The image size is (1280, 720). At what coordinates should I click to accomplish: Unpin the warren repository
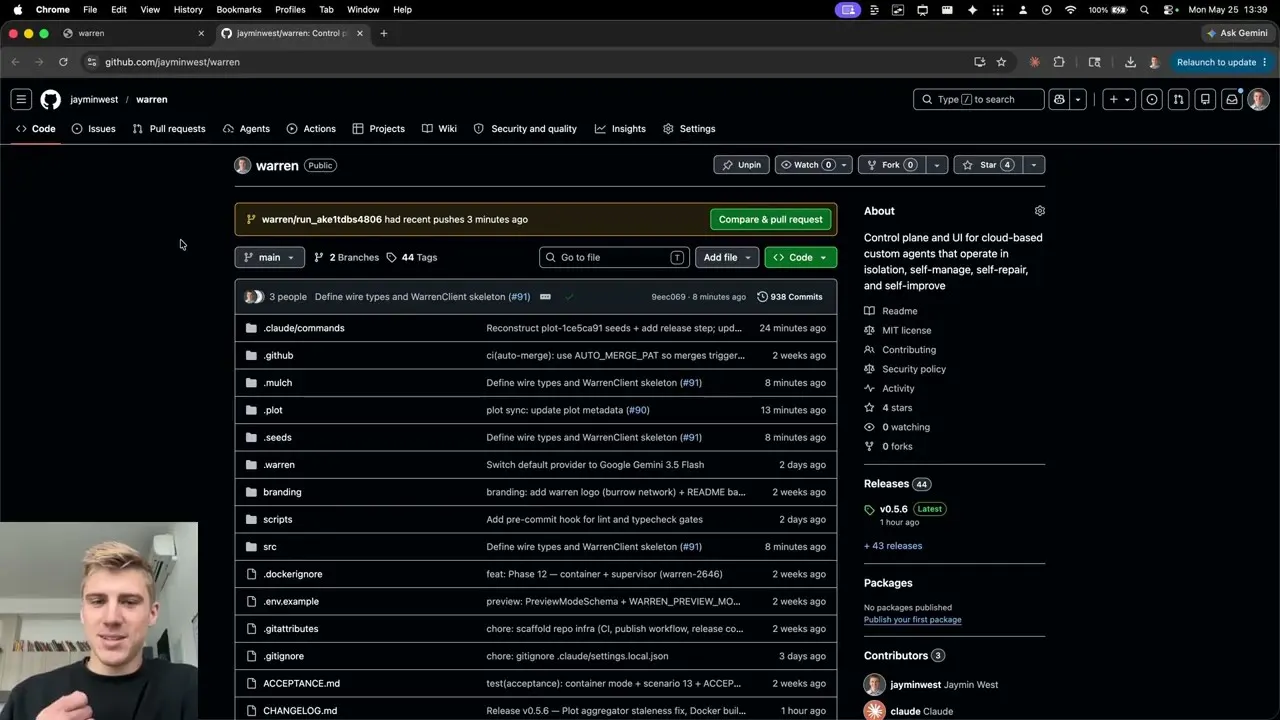coord(742,165)
